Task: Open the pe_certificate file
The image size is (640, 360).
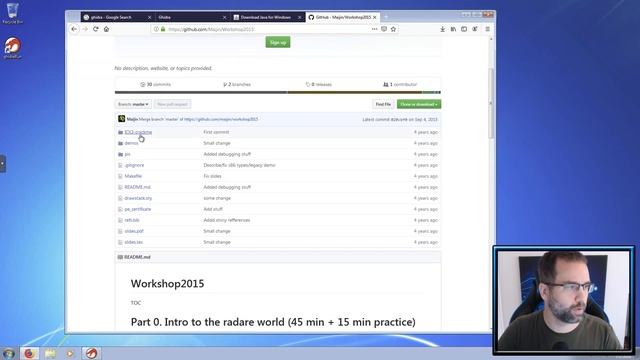Action: (138, 209)
